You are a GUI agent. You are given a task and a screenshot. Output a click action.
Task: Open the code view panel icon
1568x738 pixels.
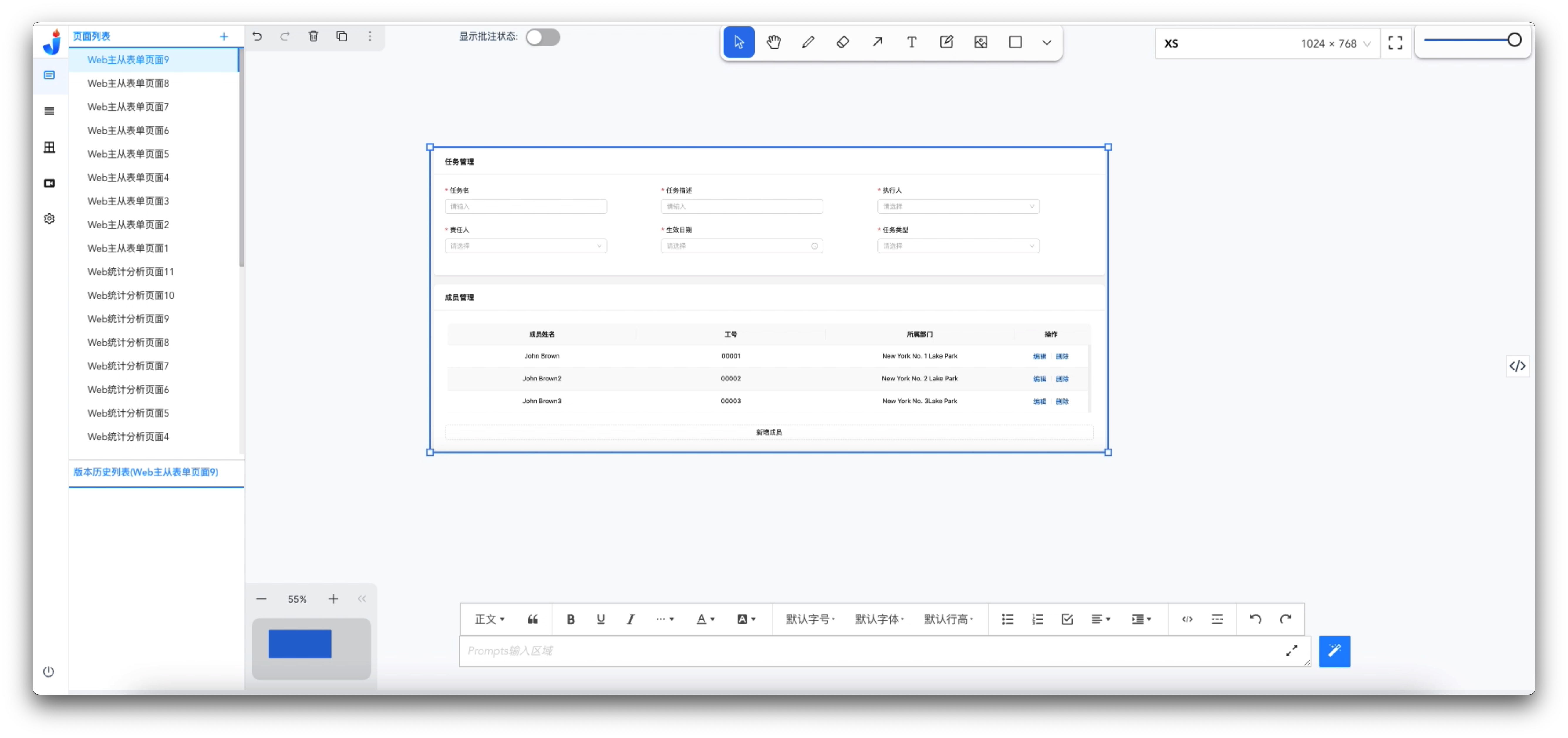pyautogui.click(x=1517, y=366)
